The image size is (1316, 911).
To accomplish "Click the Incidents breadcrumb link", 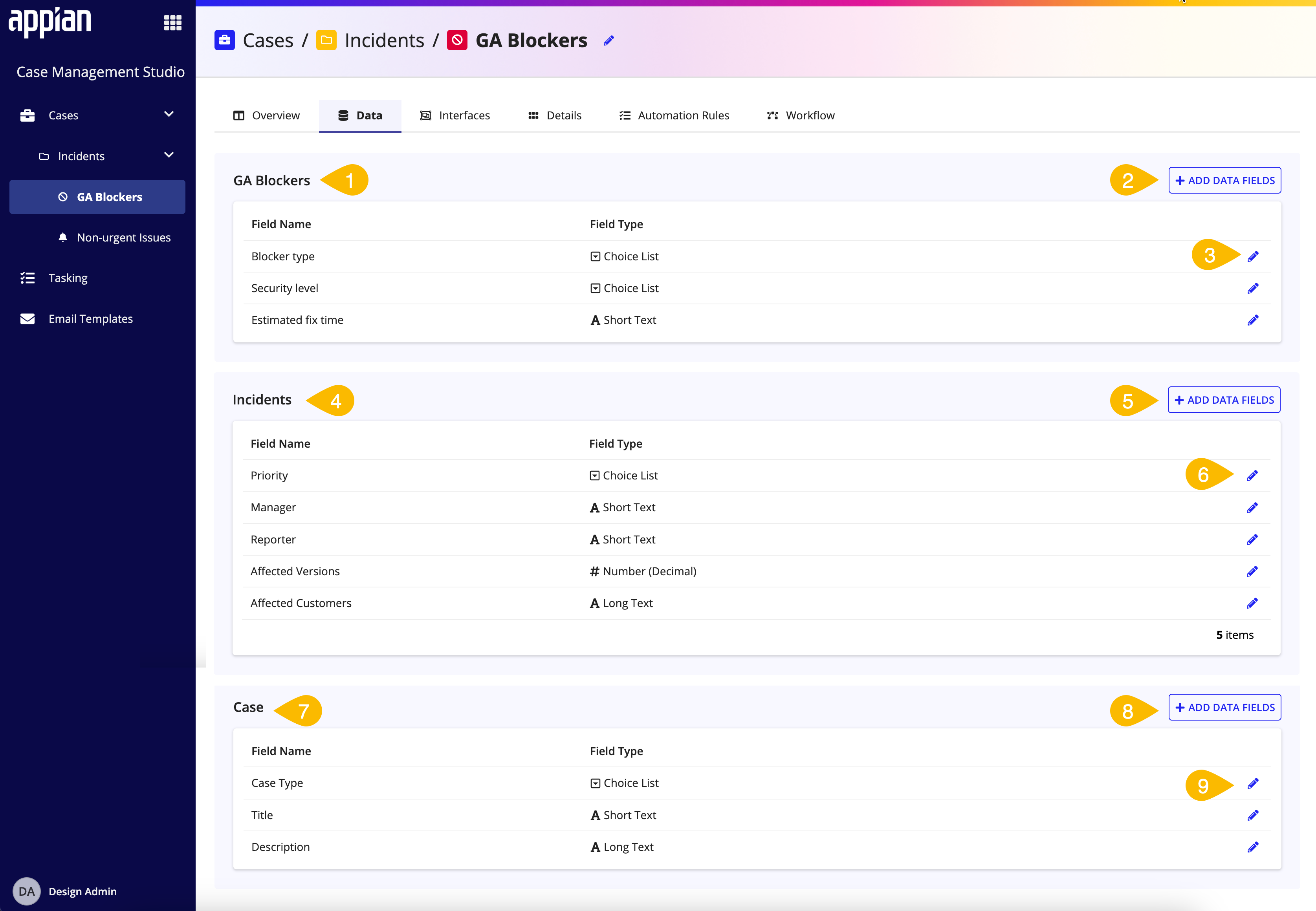I will point(384,40).
